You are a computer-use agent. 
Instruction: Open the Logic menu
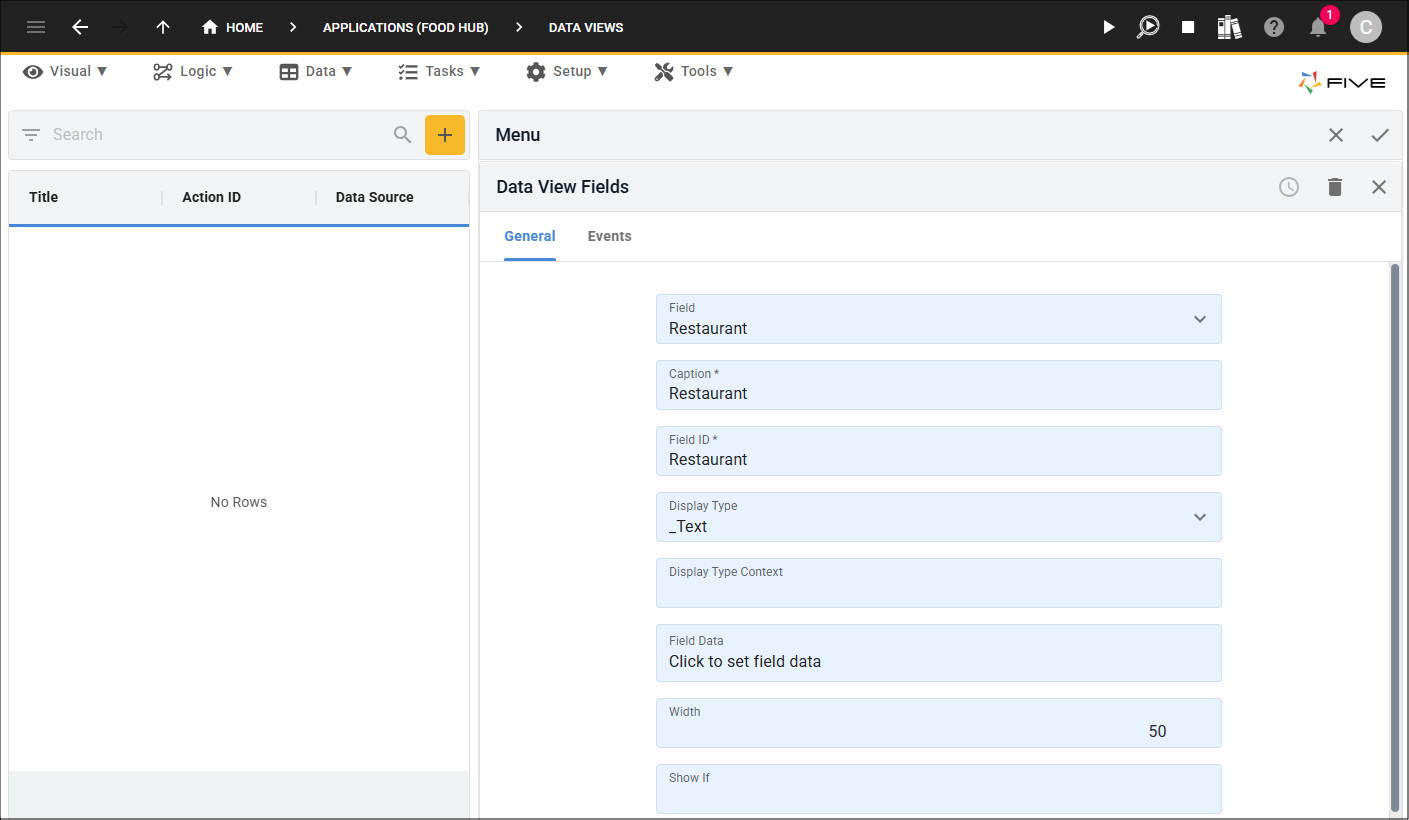[x=193, y=71]
